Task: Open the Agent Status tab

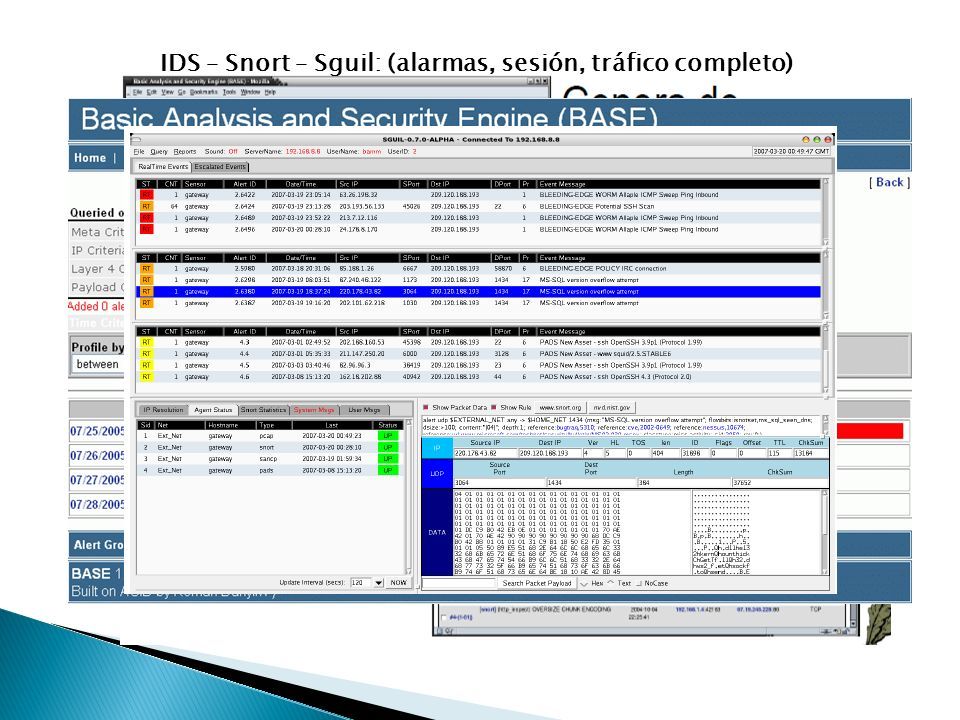Action: click(213, 410)
